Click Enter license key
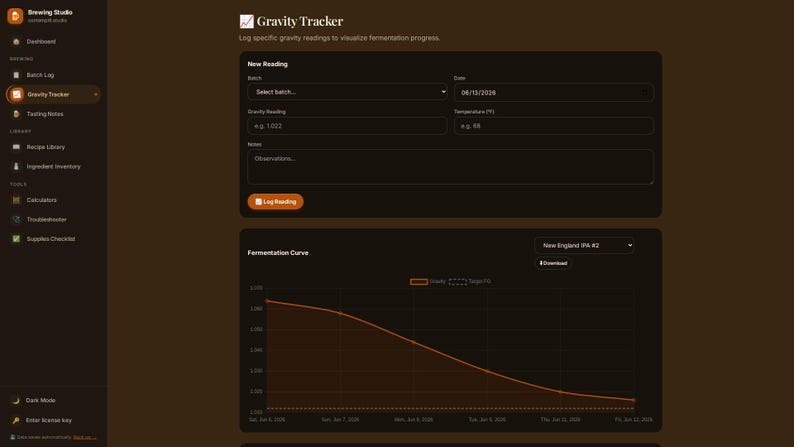The height and width of the screenshot is (447, 794). coord(53,420)
